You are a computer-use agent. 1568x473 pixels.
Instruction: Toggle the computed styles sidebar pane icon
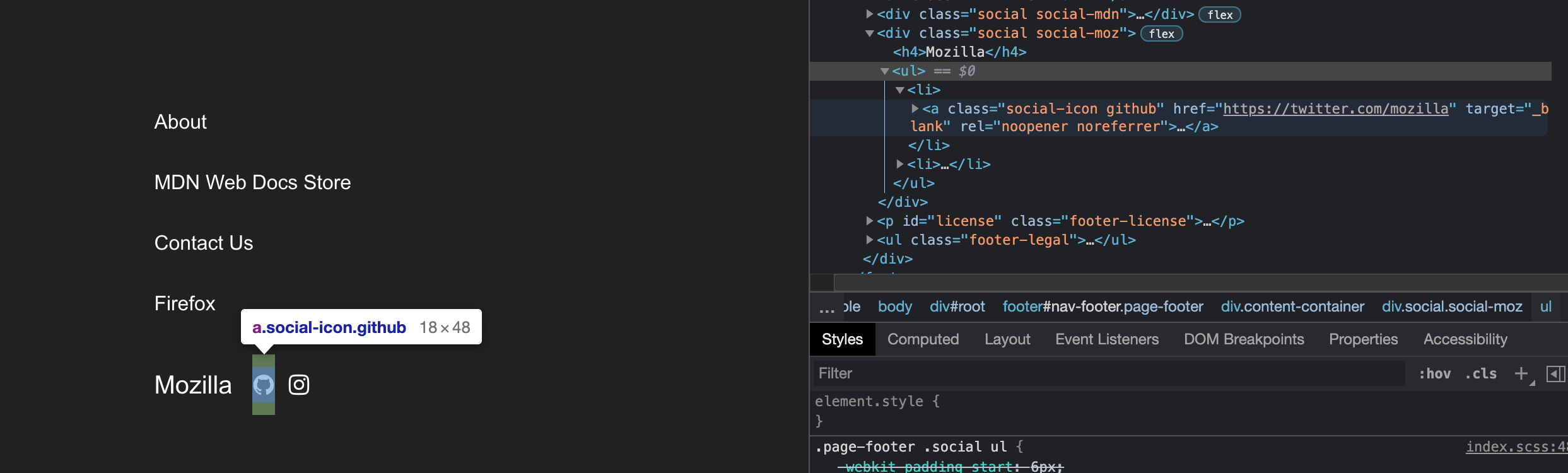[x=1555, y=374]
